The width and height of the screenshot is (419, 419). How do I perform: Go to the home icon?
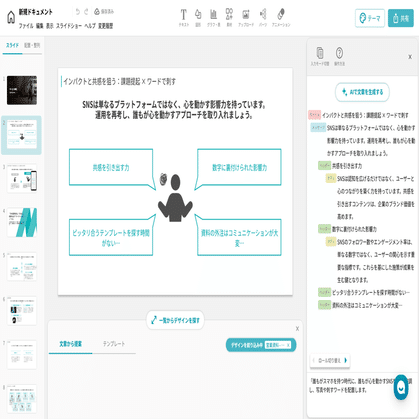point(11,17)
